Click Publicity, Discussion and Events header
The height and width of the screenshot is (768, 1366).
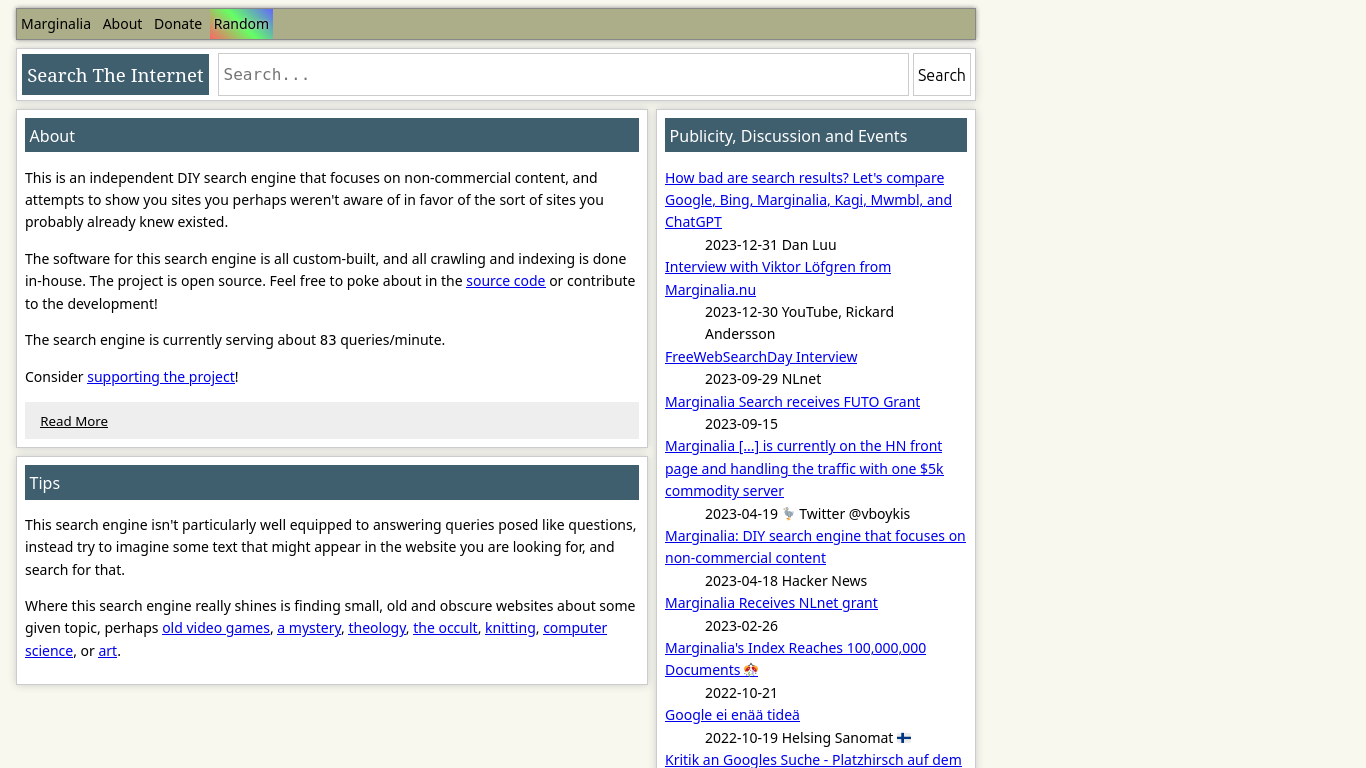pyautogui.click(x=816, y=135)
